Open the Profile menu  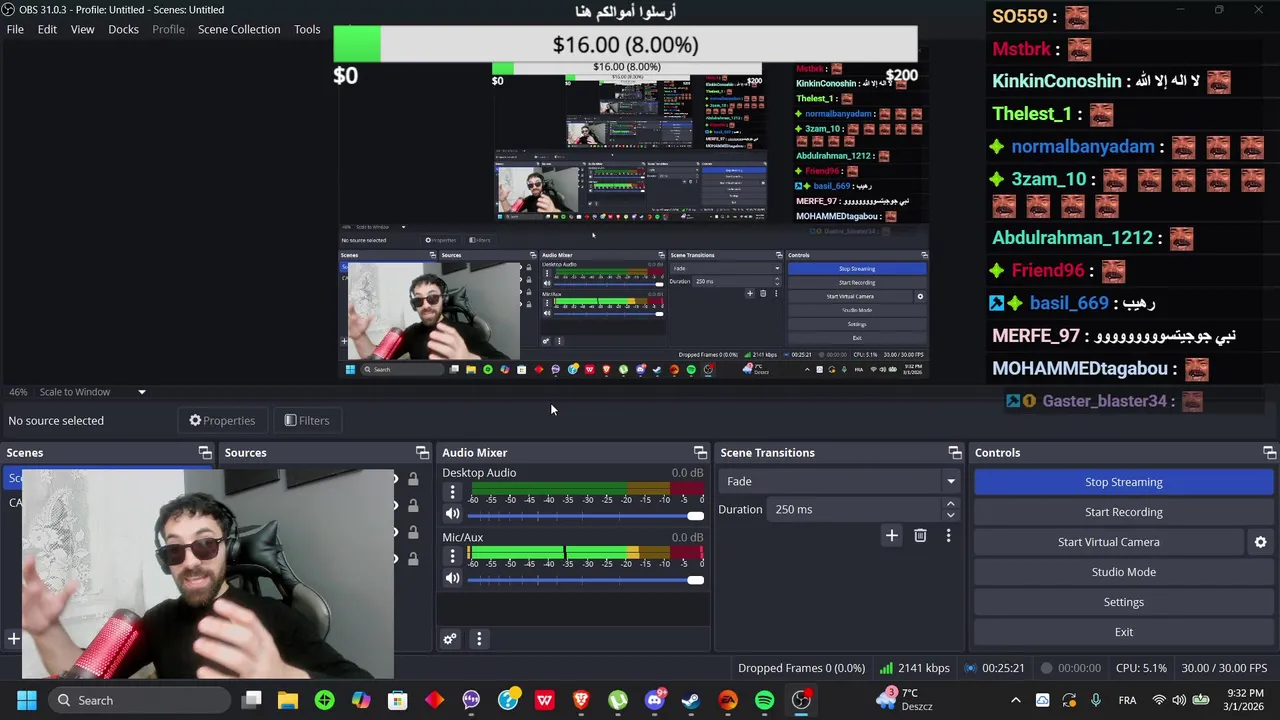168,29
